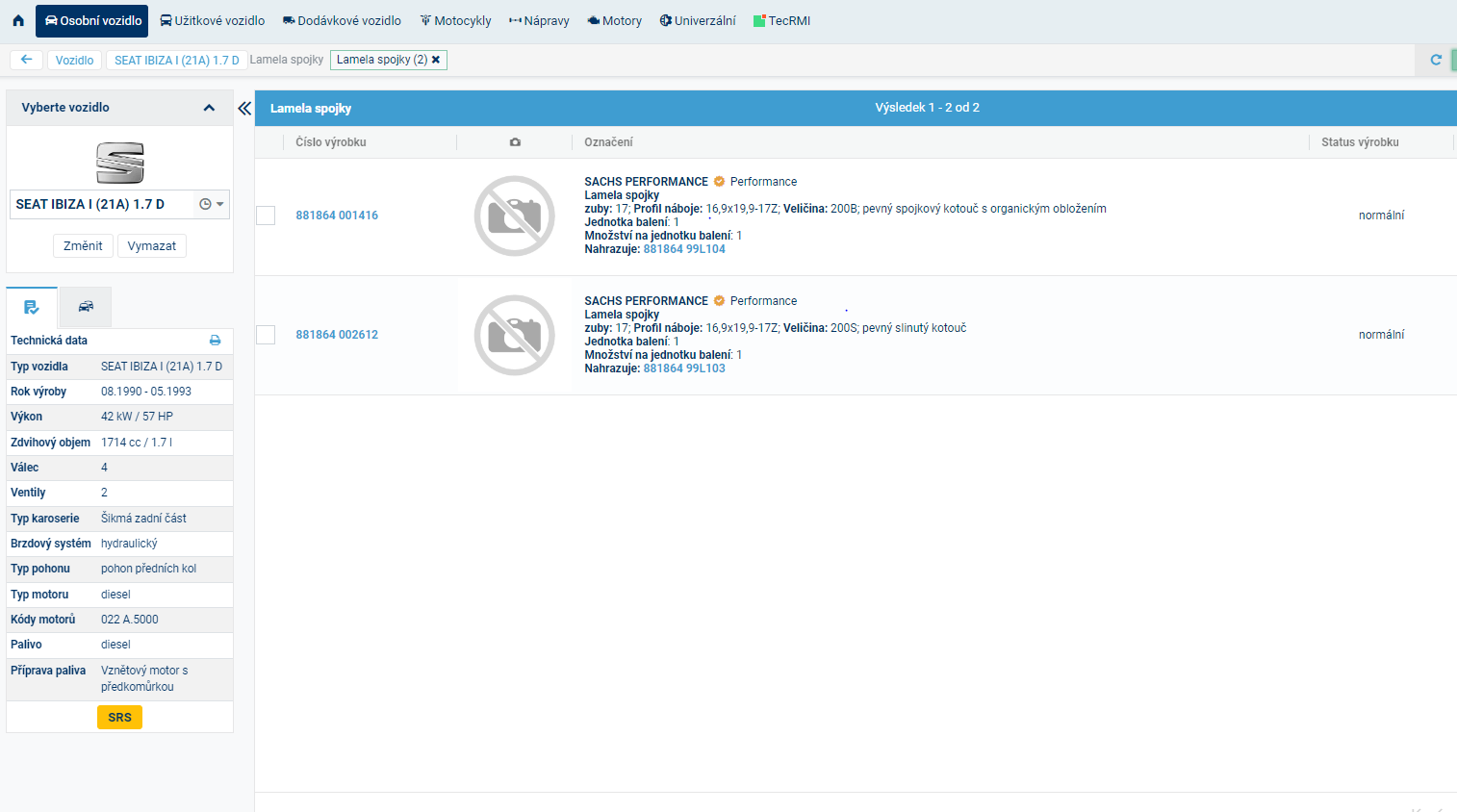This screenshot has width=1457, height=812.
Task: Click the SEAT brand logo
Action: point(120,163)
